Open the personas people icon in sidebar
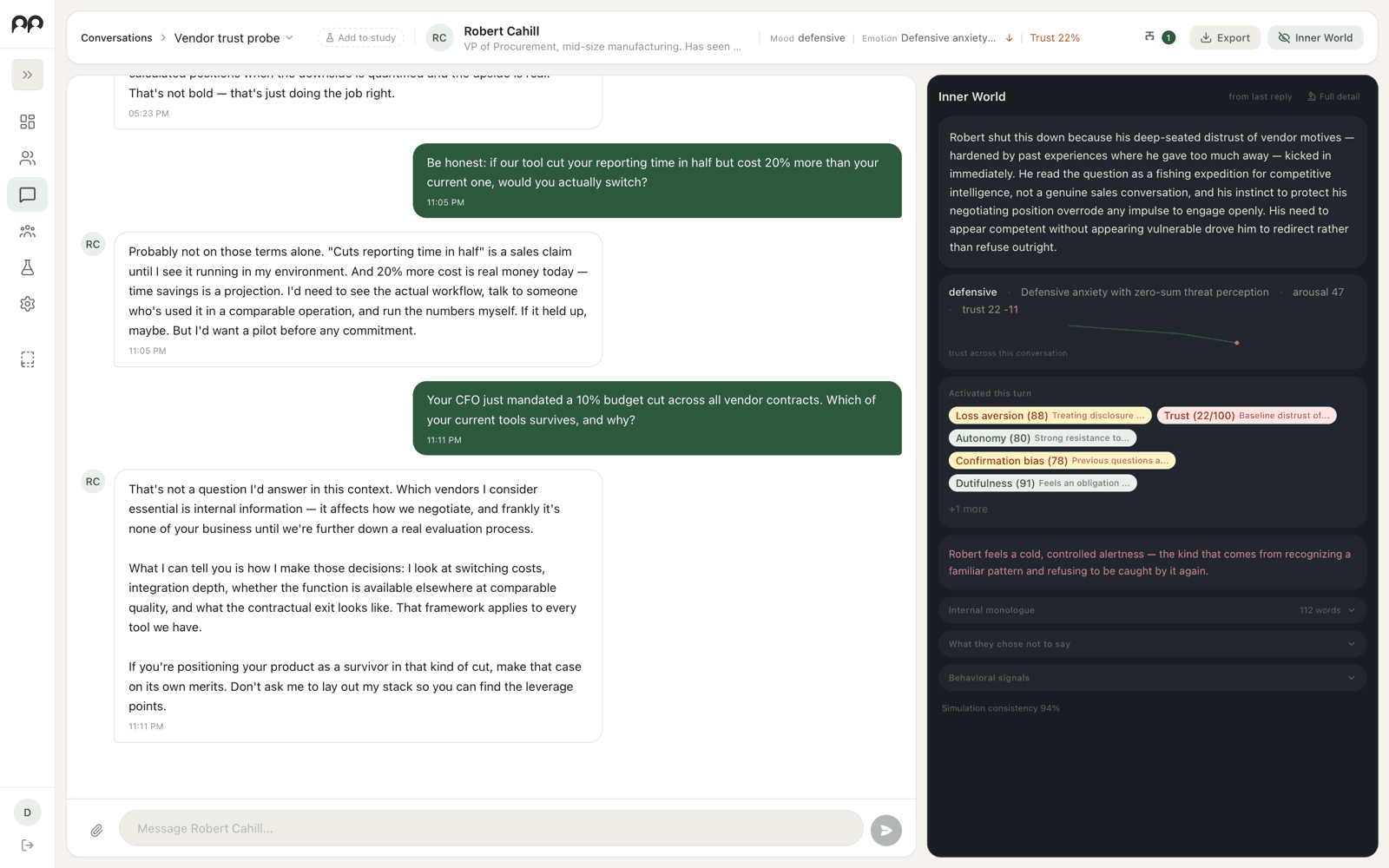1389x868 pixels. (x=27, y=158)
